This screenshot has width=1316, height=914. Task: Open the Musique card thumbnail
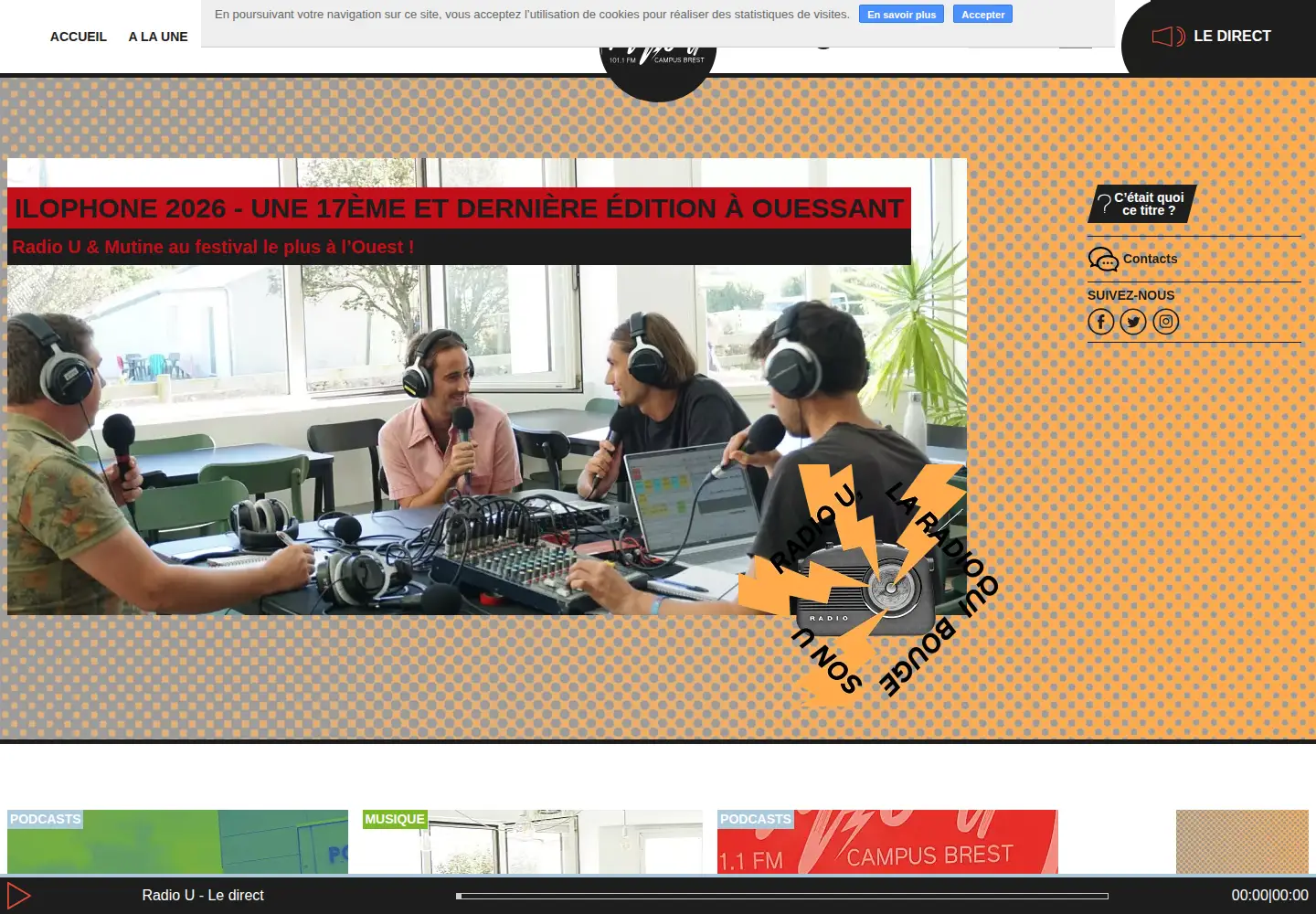(533, 842)
